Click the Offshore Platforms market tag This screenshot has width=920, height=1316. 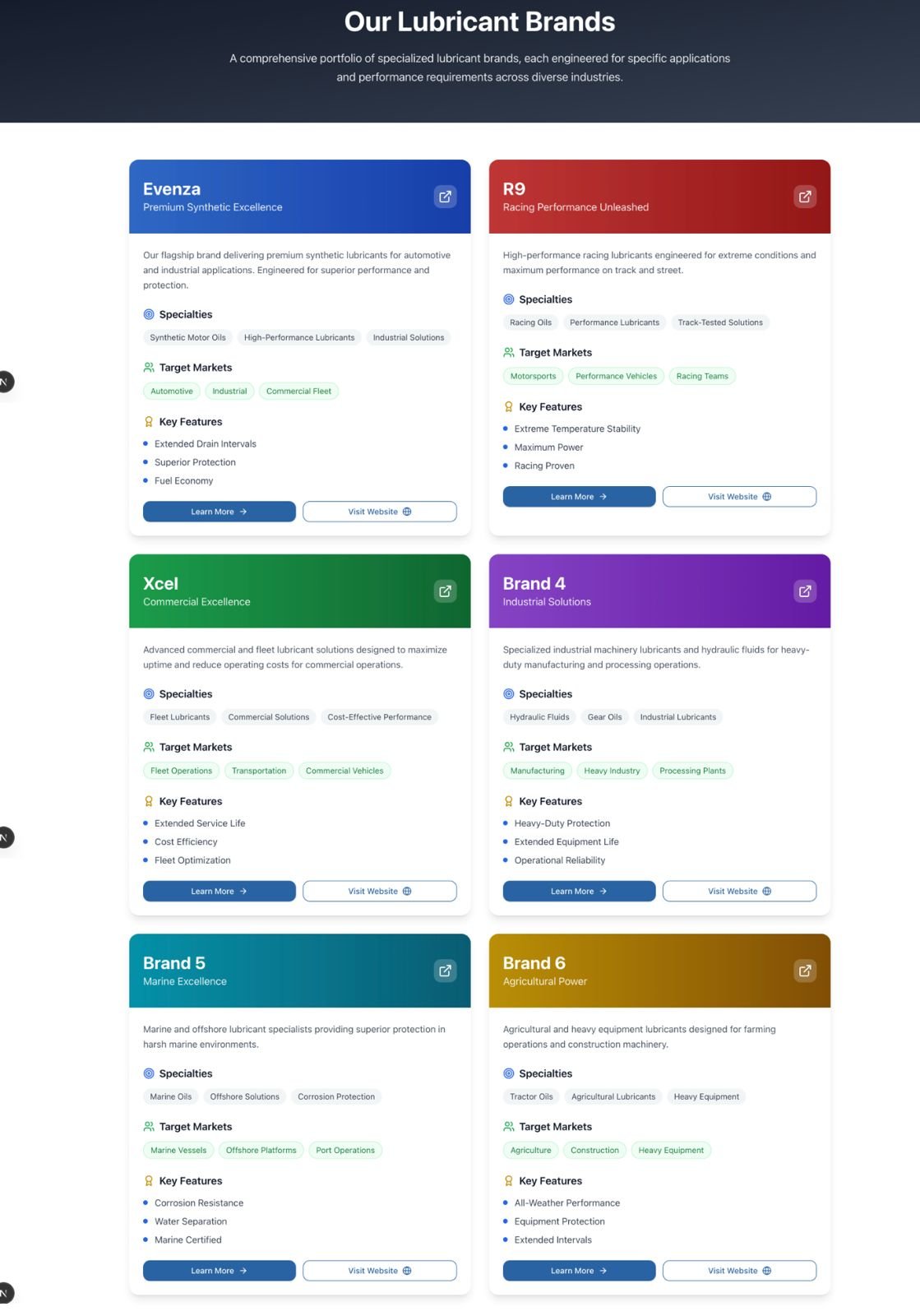tap(261, 1151)
